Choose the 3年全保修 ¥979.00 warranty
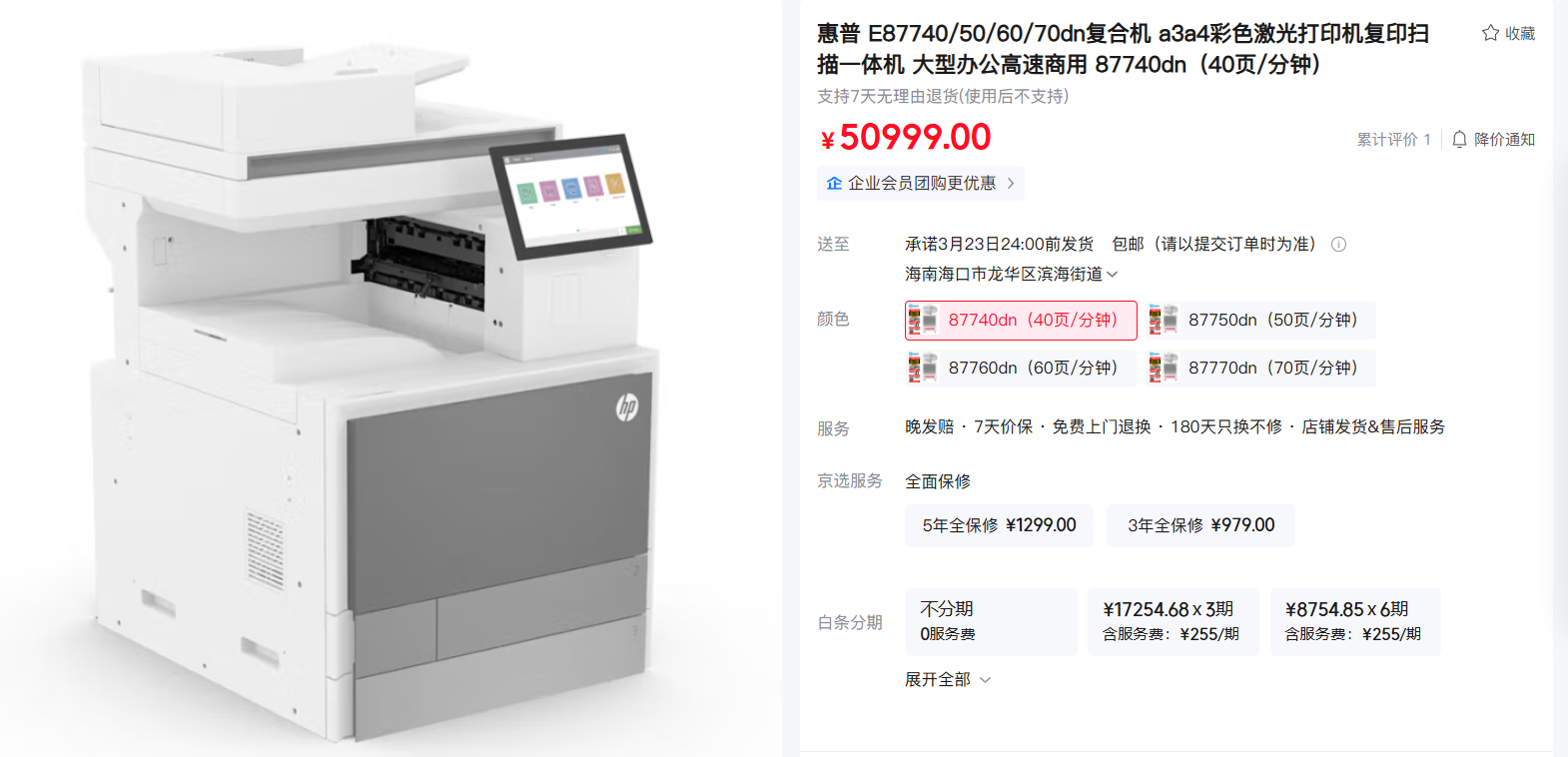 click(1200, 525)
